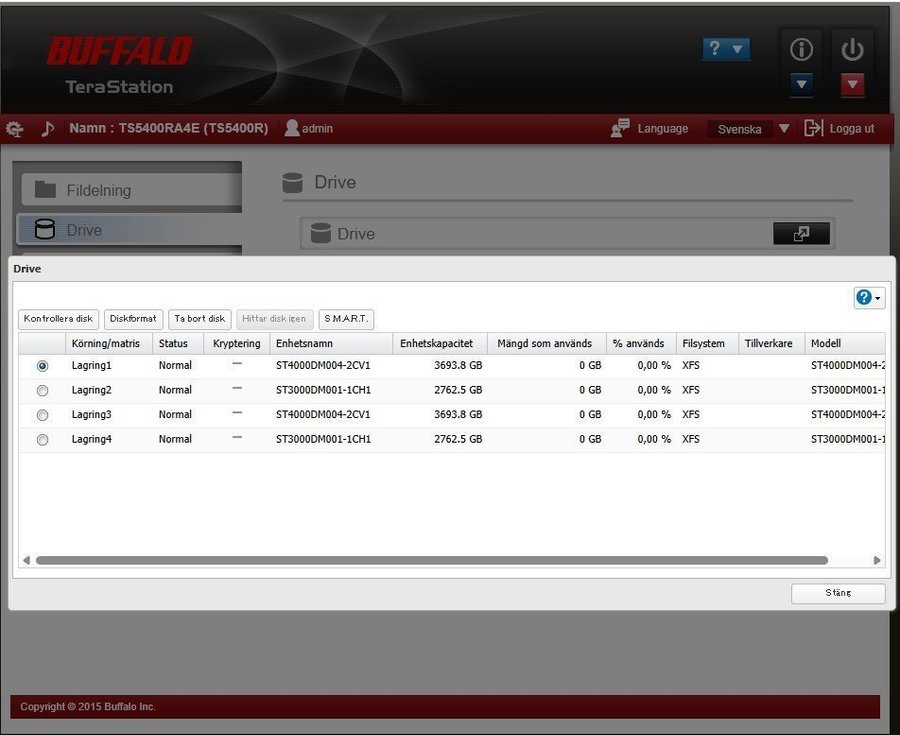
Task: Click the music note icon
Action: (47, 129)
